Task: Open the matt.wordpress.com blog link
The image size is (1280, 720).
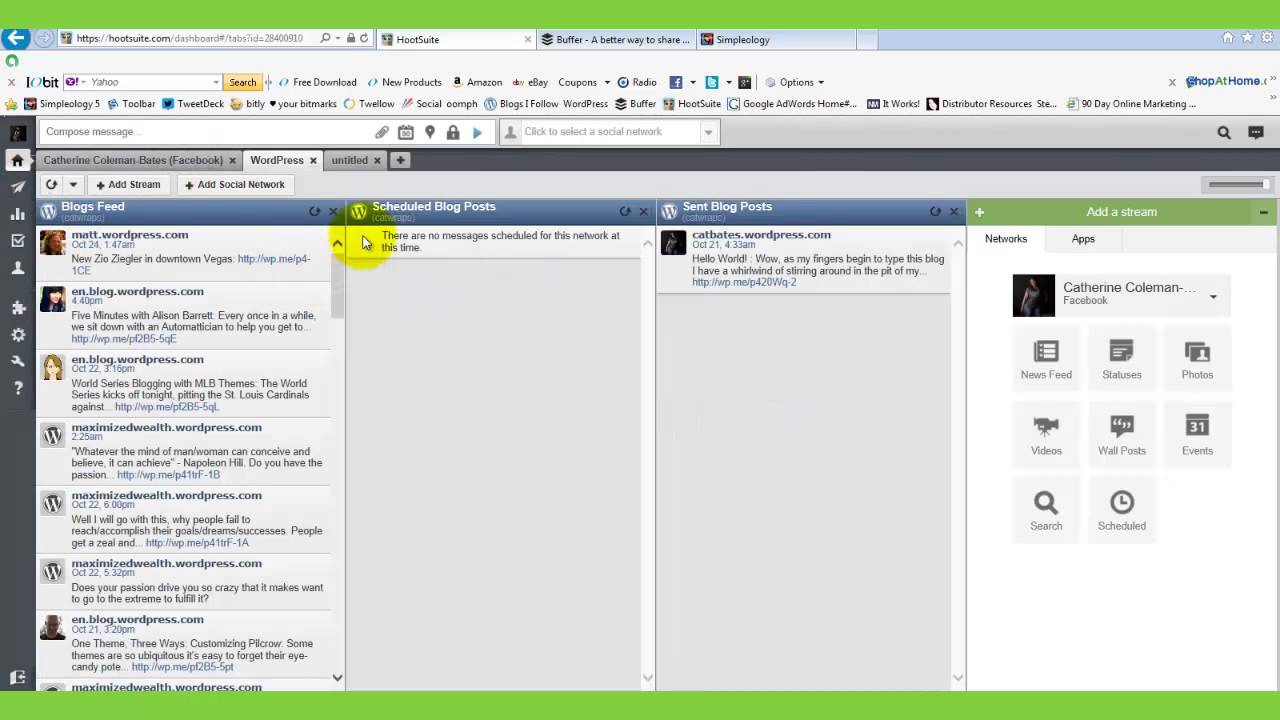Action: click(x=130, y=235)
